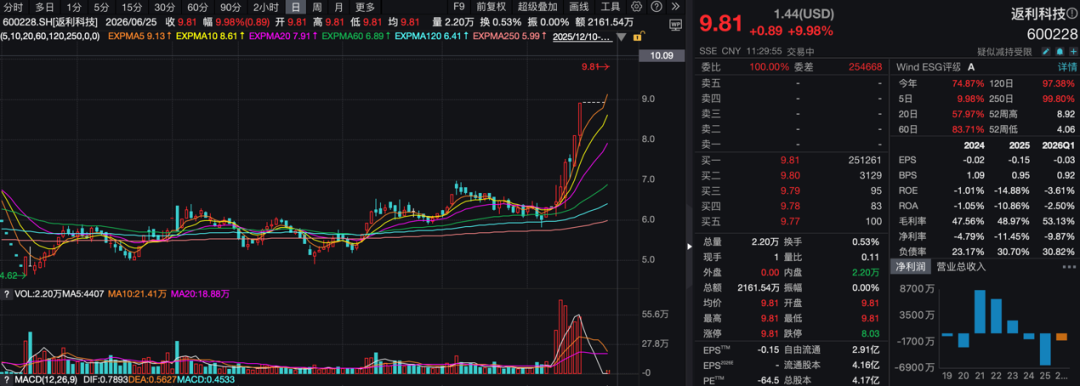Select the 2小时 period
Image resolution: width=1080 pixels, height=386 pixels.
(x=265, y=7)
